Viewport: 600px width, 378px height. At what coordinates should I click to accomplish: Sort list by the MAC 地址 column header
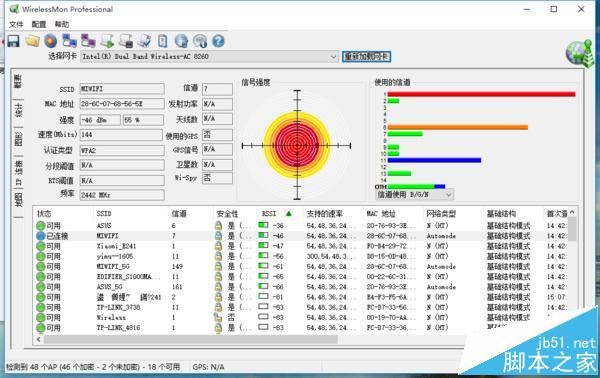pyautogui.click(x=381, y=213)
